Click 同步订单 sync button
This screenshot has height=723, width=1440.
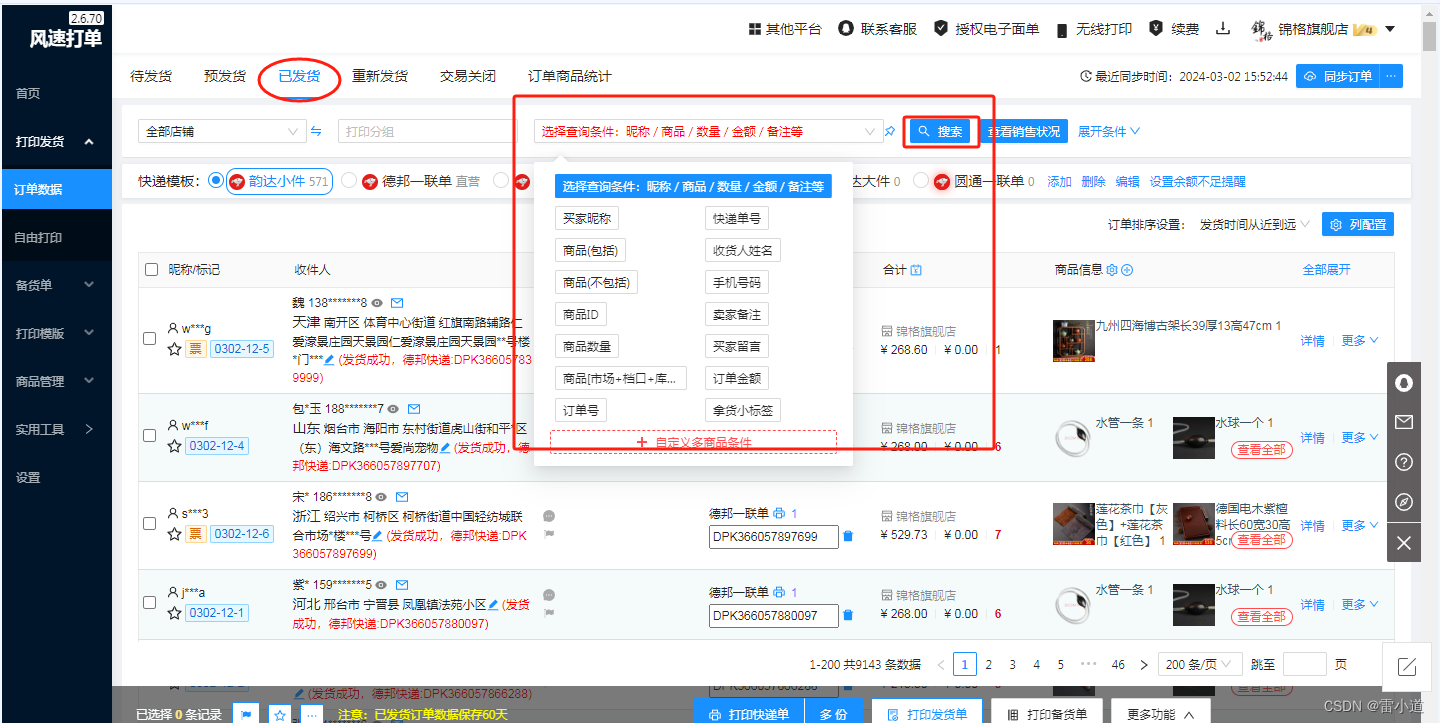click(1339, 76)
